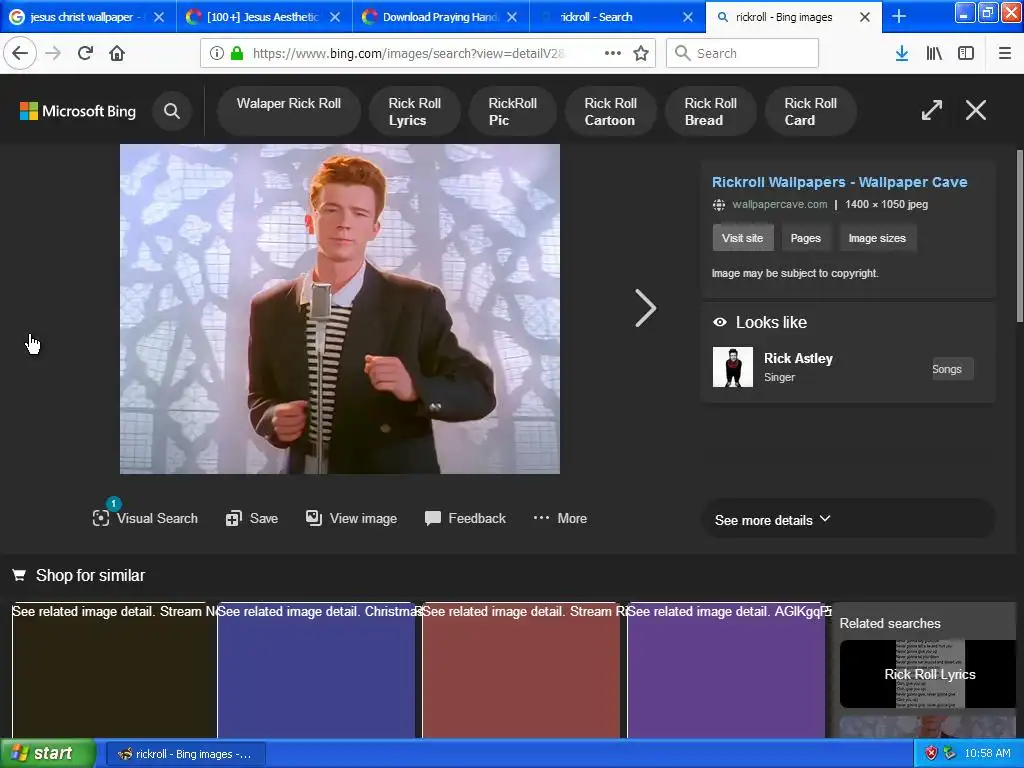
Task: Close the image detail view
Action: (976, 110)
